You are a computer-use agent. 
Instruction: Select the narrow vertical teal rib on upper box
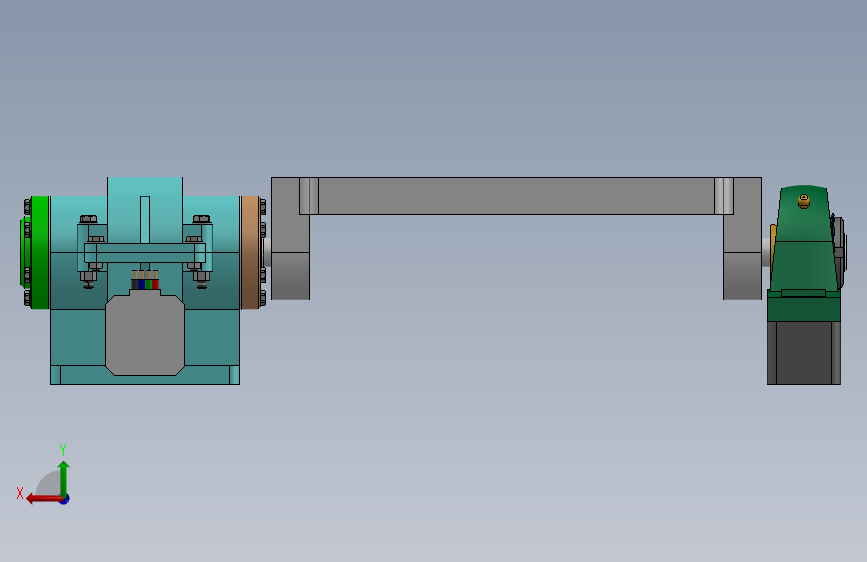pyautogui.click(x=145, y=220)
